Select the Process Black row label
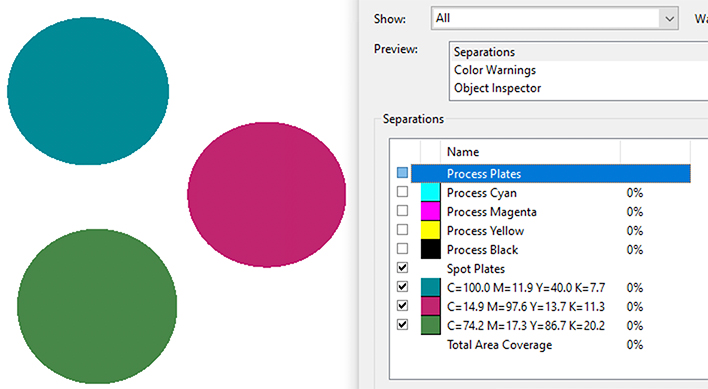 [x=482, y=250]
